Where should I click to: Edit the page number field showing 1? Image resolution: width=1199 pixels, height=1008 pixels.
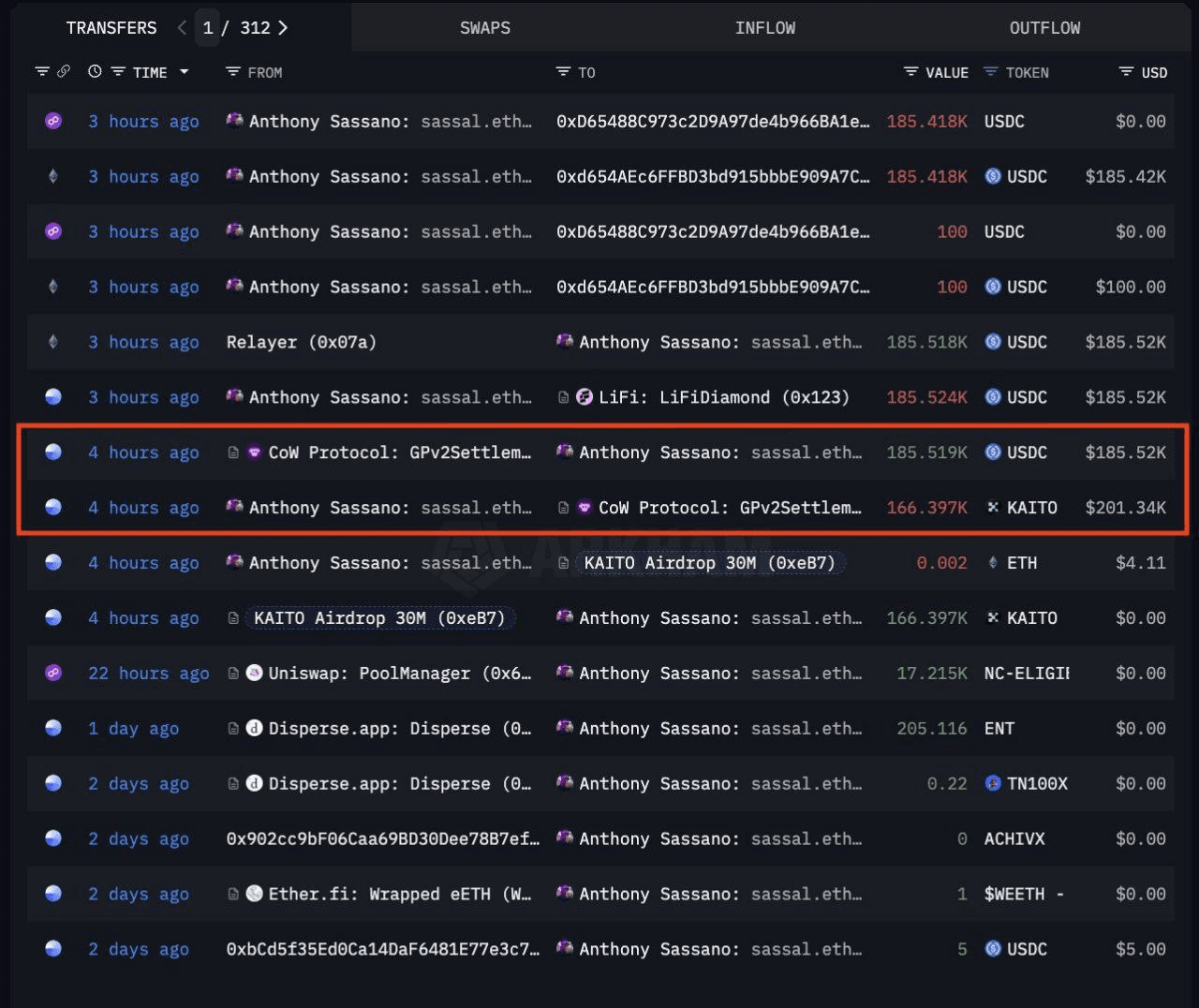(x=208, y=28)
